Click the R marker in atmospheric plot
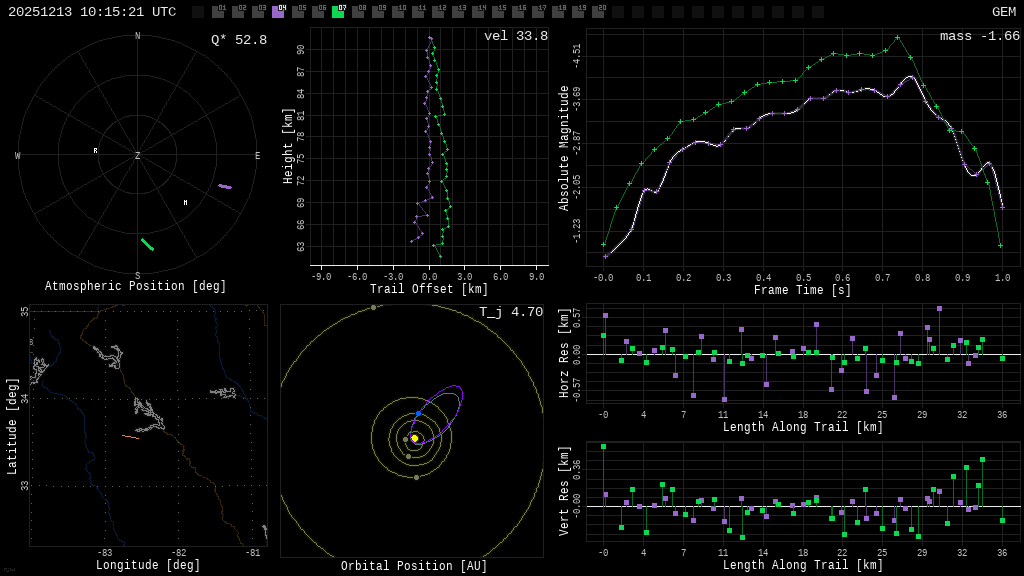The image size is (1024, 576). pos(96,151)
